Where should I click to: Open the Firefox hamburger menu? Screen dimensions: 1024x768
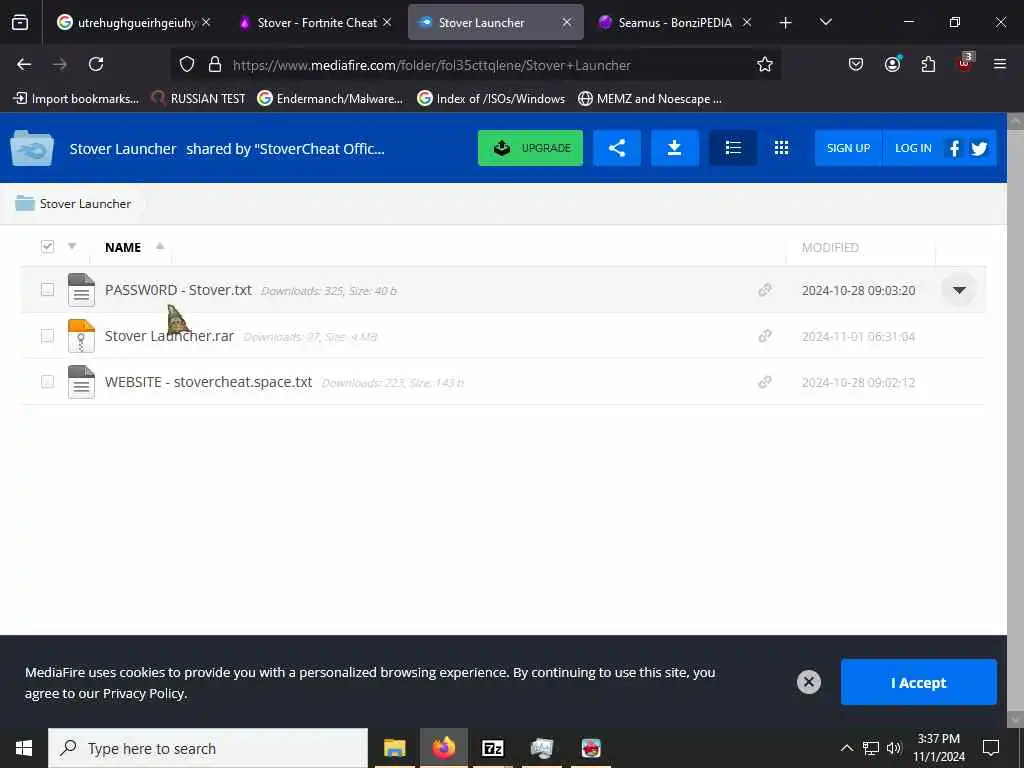pyautogui.click(x=1000, y=64)
